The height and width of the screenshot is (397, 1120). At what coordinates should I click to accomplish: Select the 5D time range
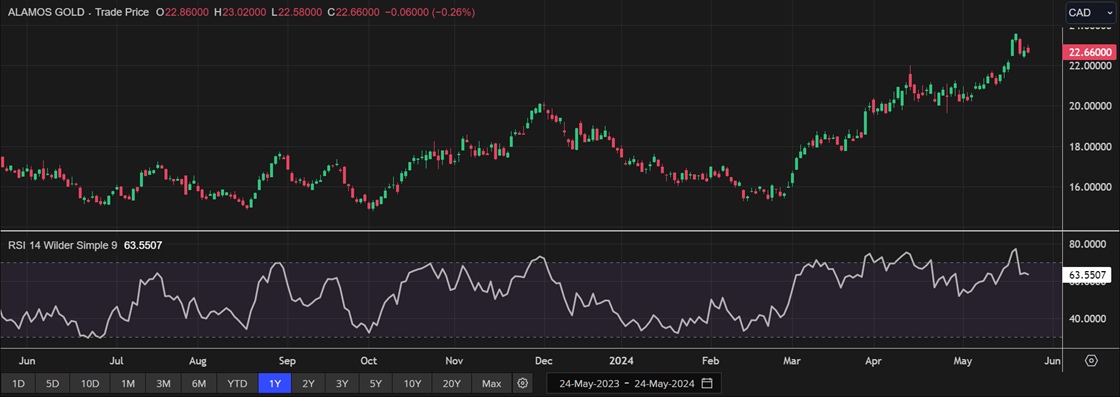click(53, 383)
